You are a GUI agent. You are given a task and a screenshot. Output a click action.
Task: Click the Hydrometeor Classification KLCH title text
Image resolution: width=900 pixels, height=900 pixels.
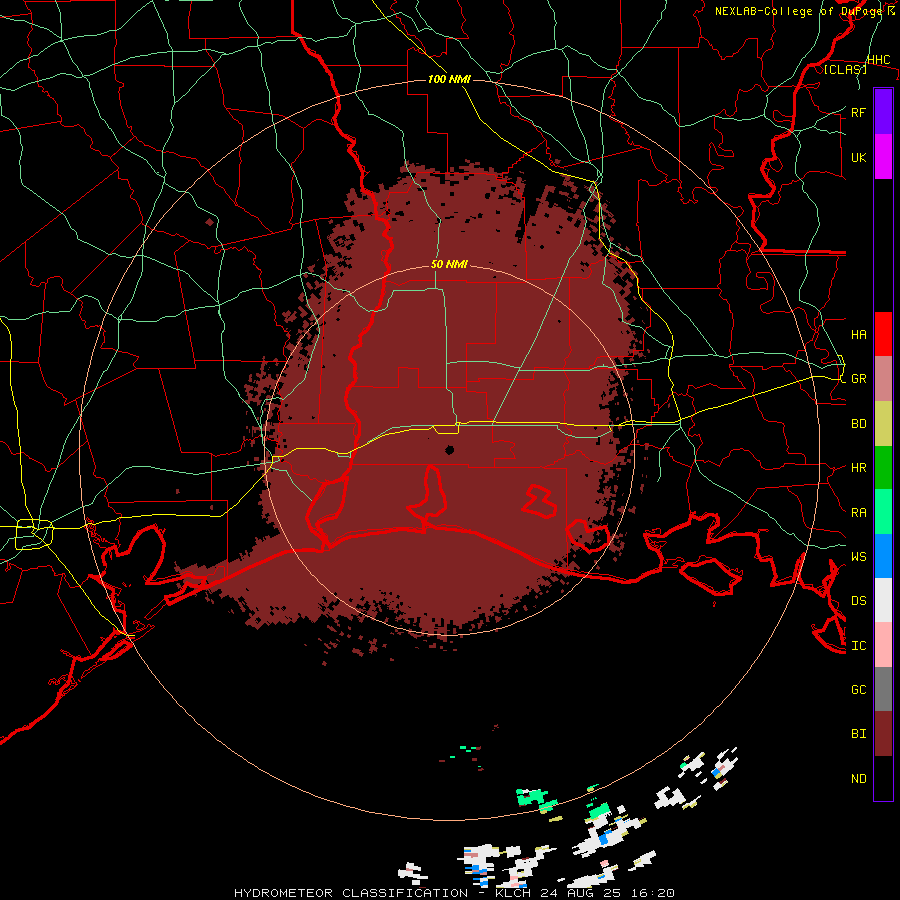(x=453, y=893)
